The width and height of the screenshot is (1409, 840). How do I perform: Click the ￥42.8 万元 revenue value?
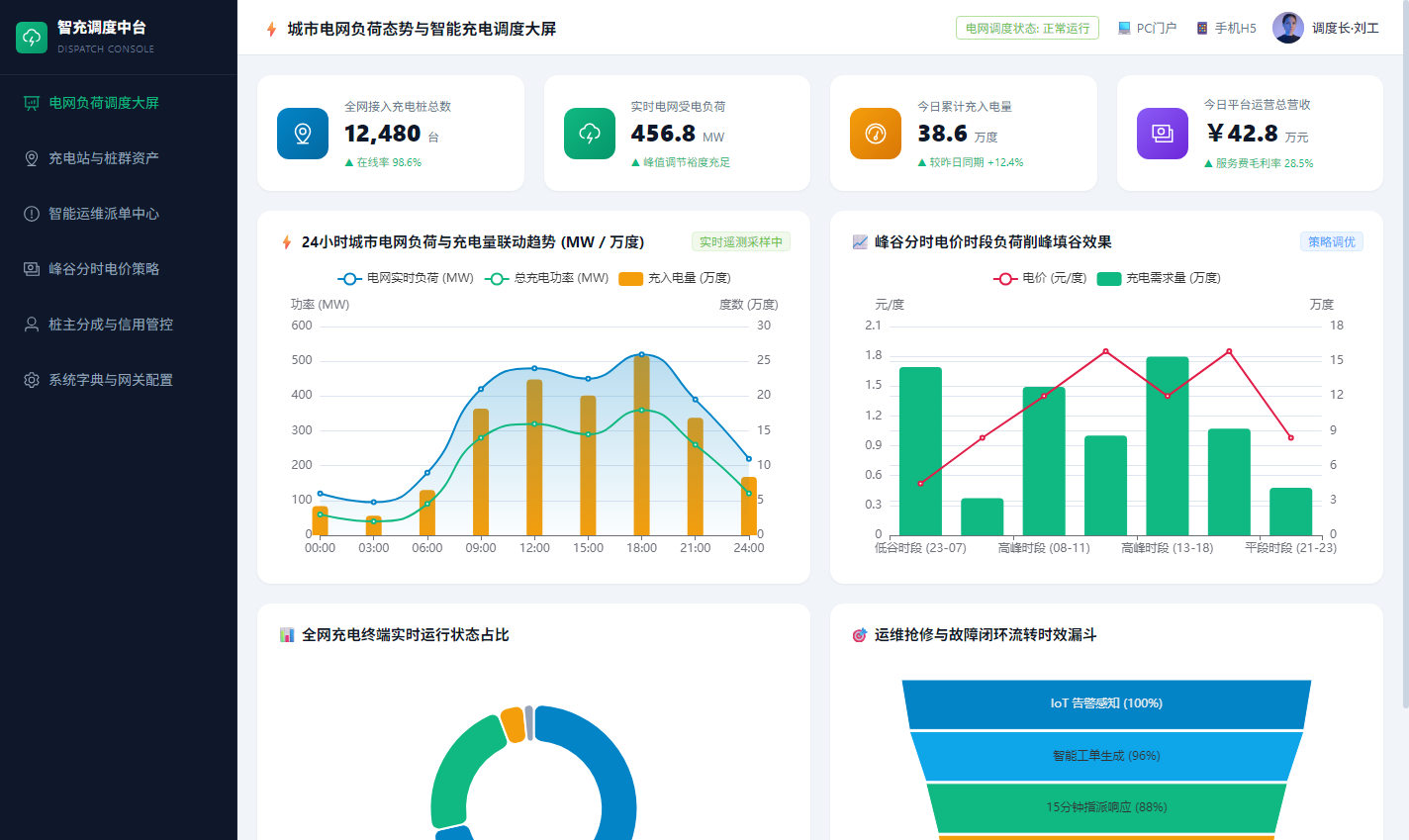click(1257, 134)
